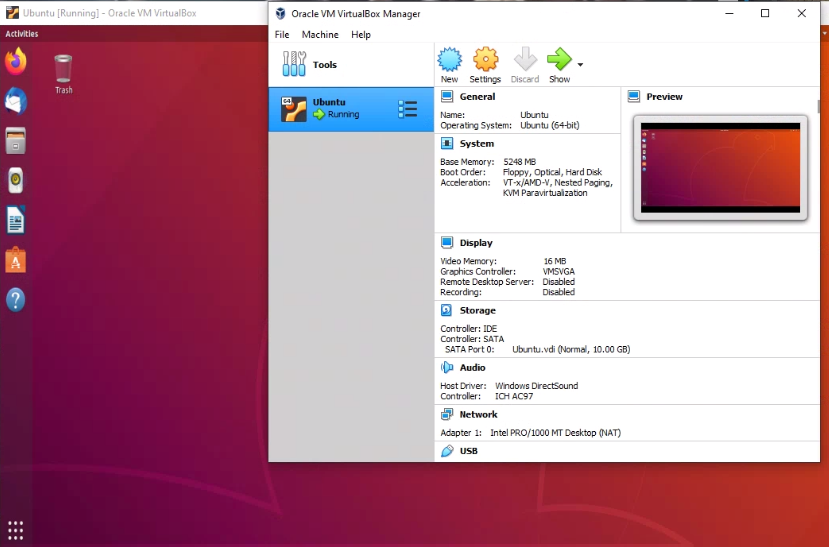This screenshot has height=547, width=829.
Task: Click the Intel PRO/1000 MT Desktop adapter text
Action: pyautogui.click(x=555, y=433)
